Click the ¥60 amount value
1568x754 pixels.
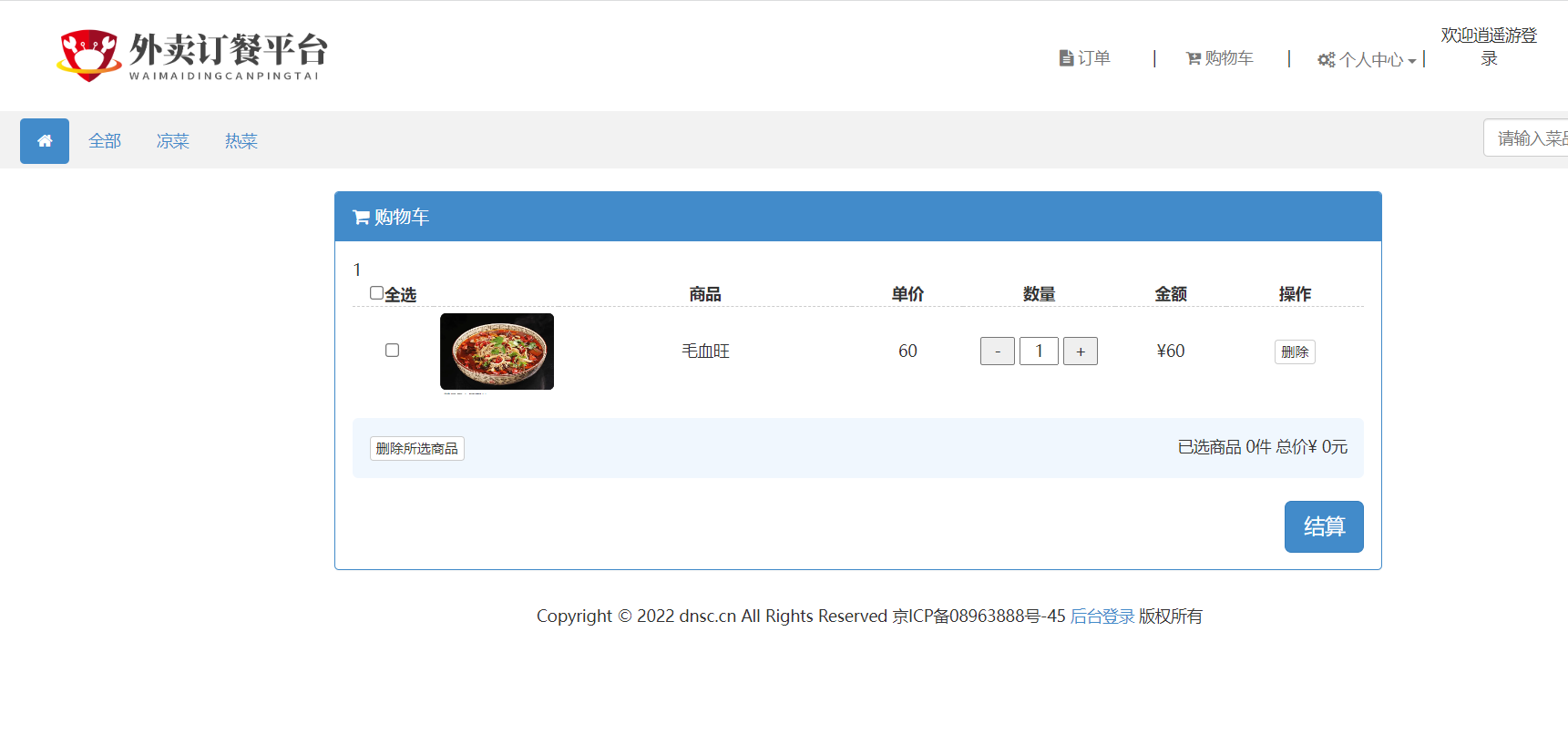click(x=1171, y=352)
